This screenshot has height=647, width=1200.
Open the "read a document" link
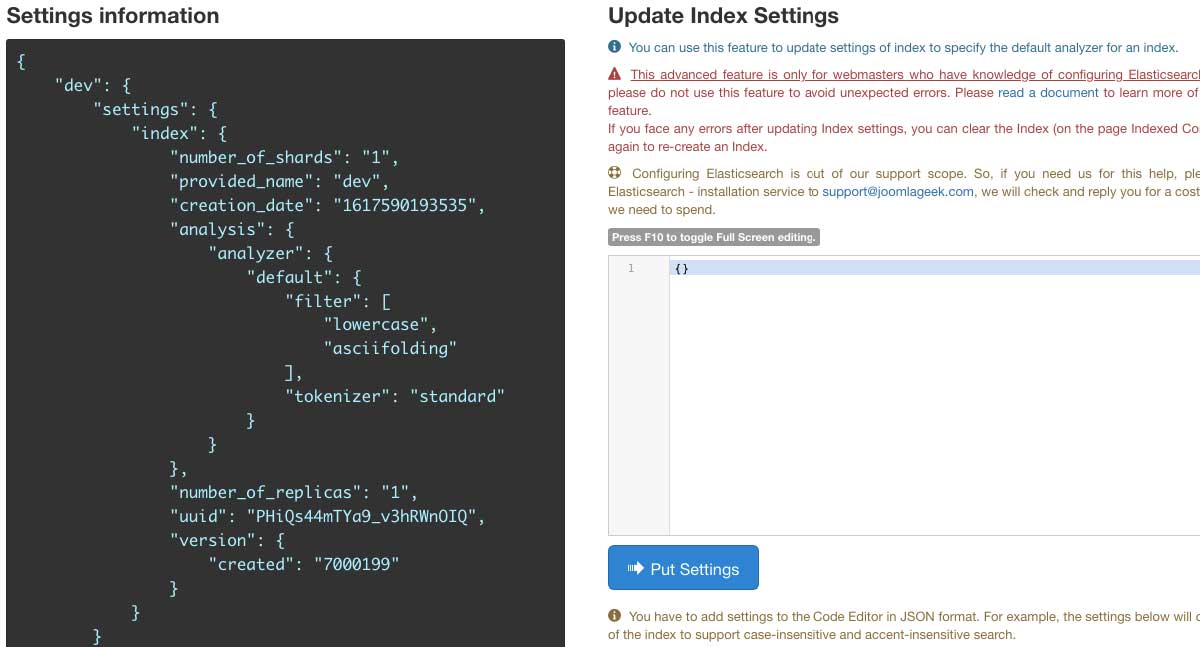1048,92
